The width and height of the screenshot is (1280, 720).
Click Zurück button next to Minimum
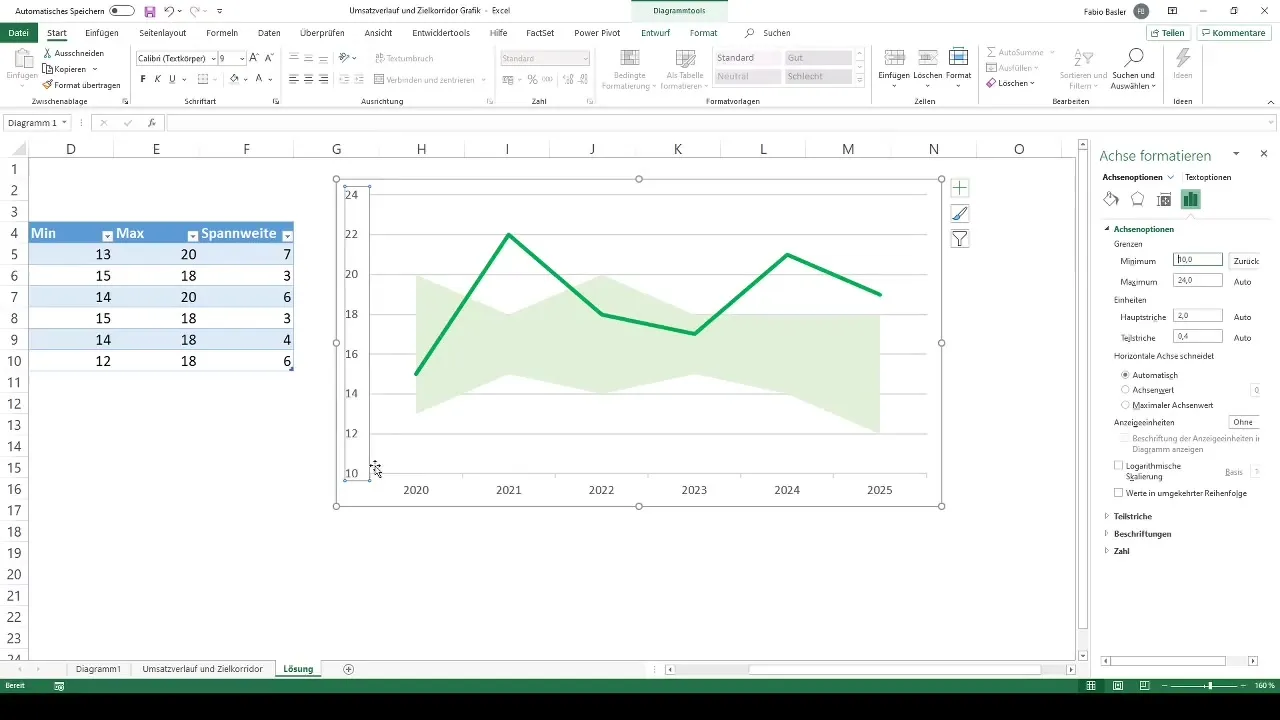pos(1245,260)
